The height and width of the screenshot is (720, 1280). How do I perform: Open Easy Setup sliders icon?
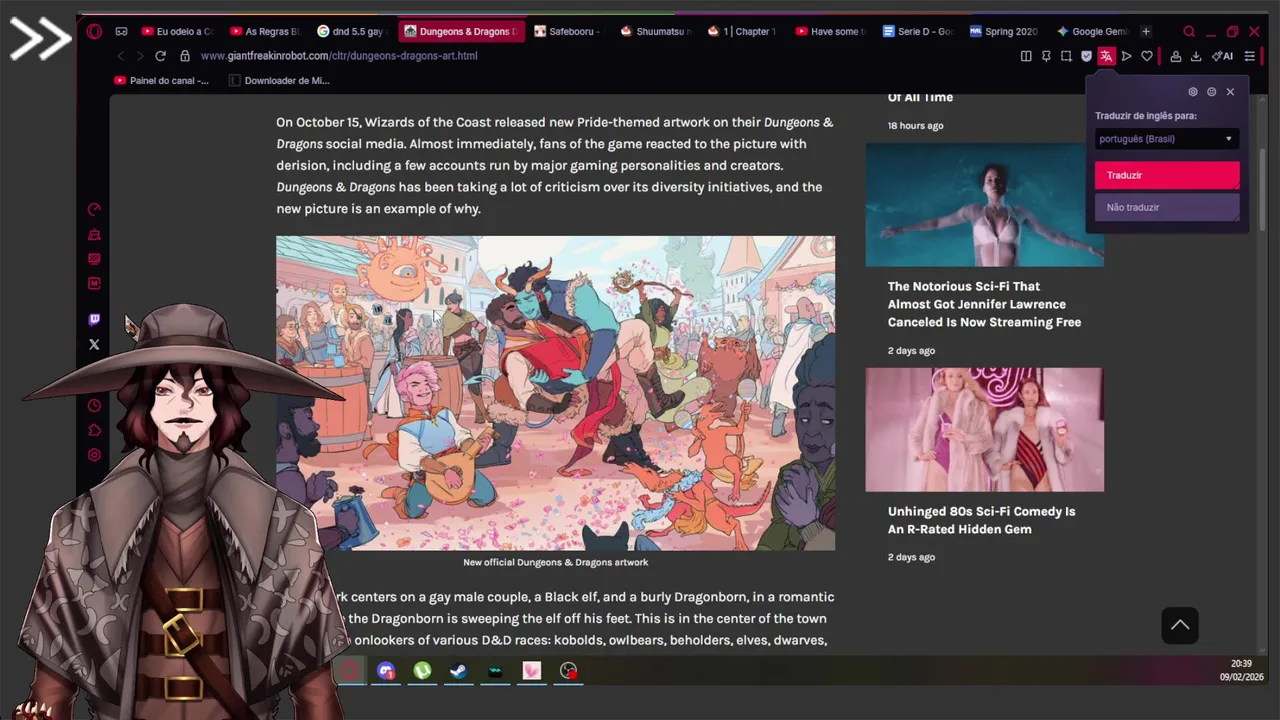pos(1250,56)
